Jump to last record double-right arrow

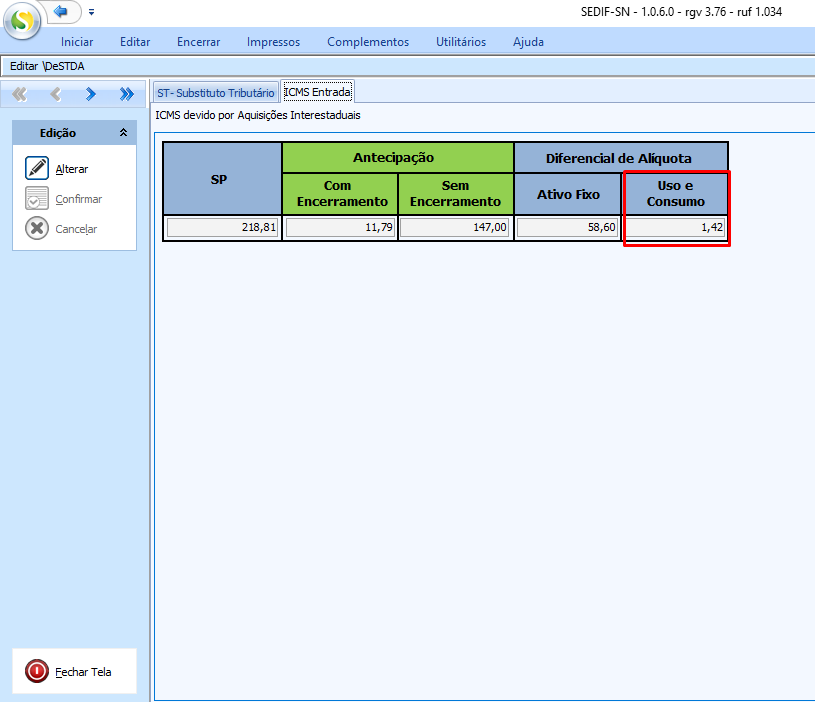[x=126, y=94]
